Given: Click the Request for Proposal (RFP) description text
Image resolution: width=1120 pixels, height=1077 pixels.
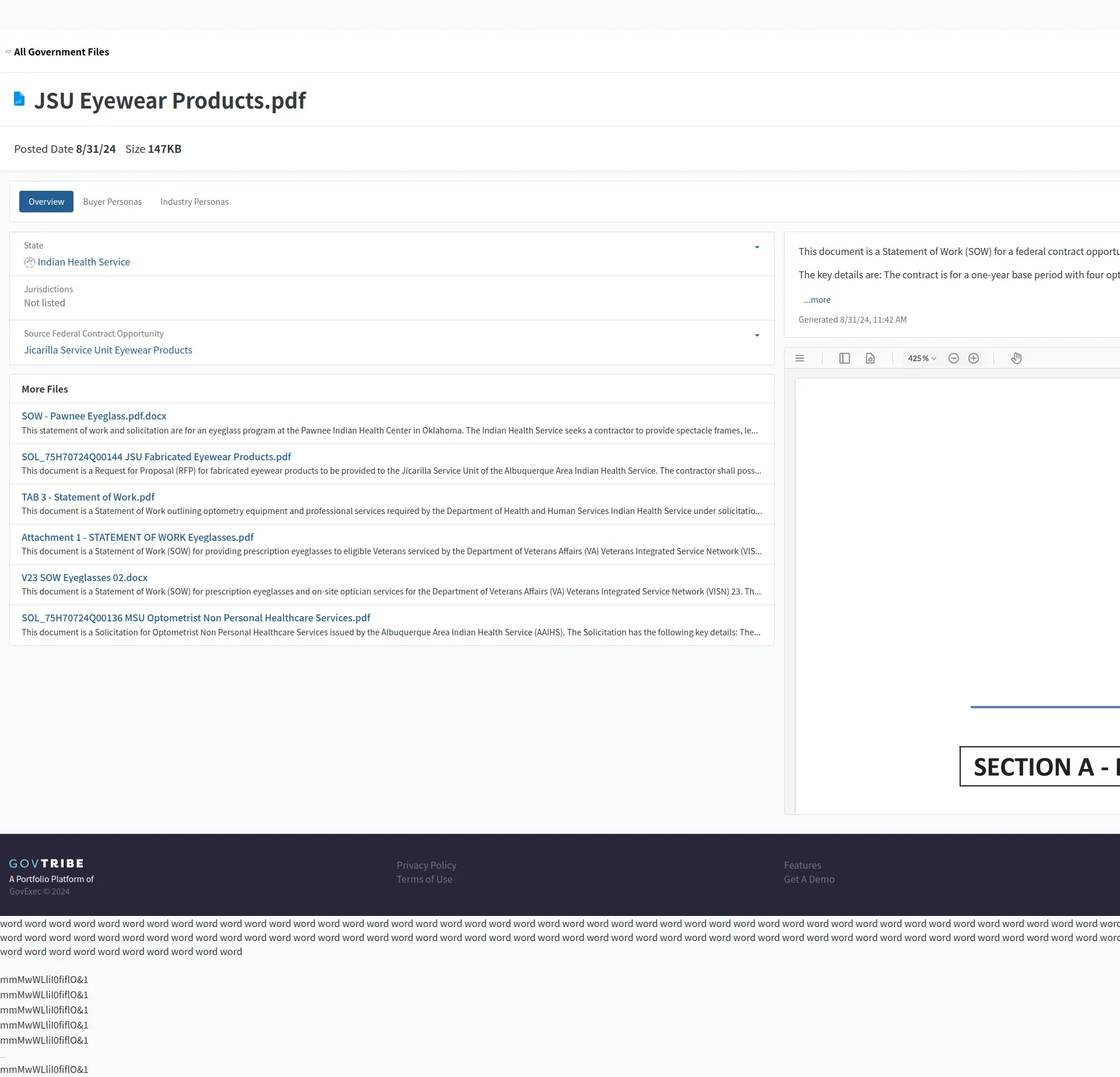Looking at the screenshot, I should [391, 471].
